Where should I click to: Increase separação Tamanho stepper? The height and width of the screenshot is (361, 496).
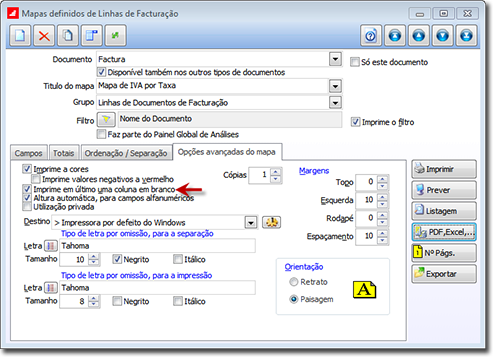pos(94,257)
